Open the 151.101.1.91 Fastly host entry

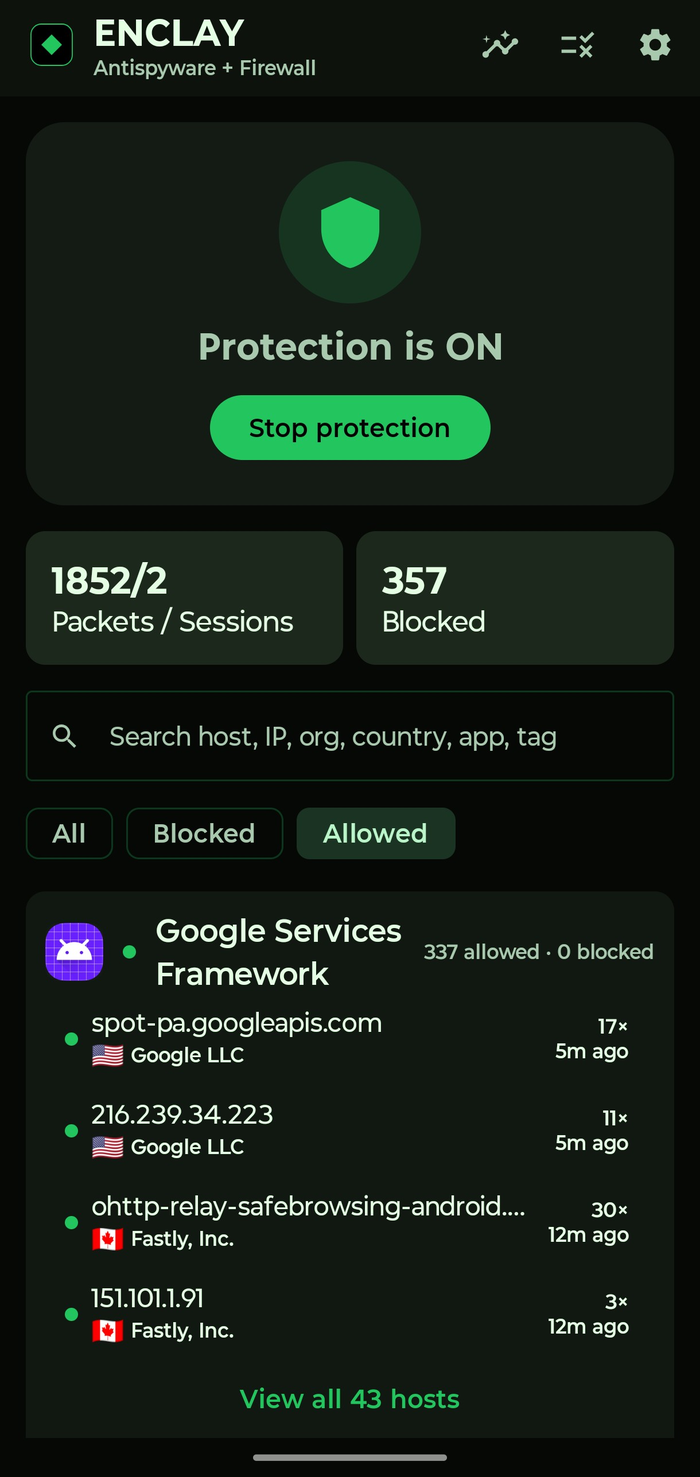[350, 1314]
